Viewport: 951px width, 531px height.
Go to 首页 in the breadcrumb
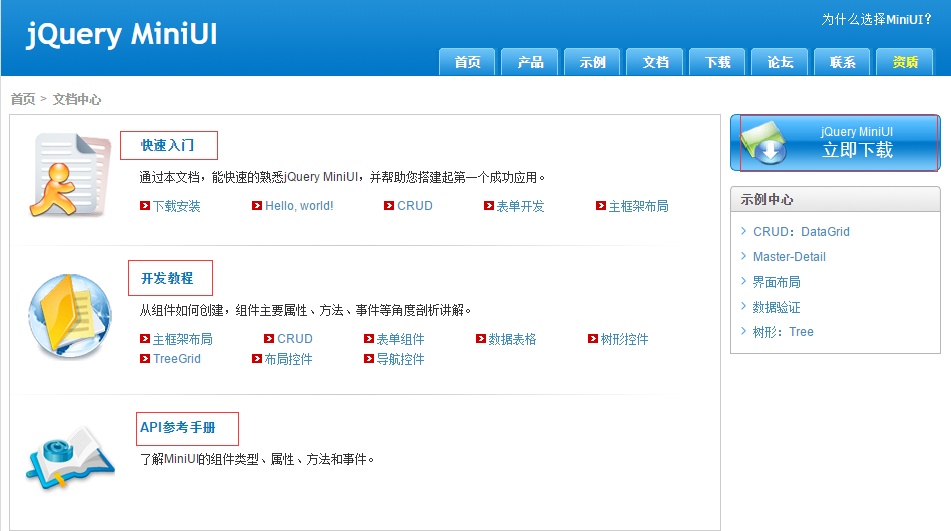point(23,99)
